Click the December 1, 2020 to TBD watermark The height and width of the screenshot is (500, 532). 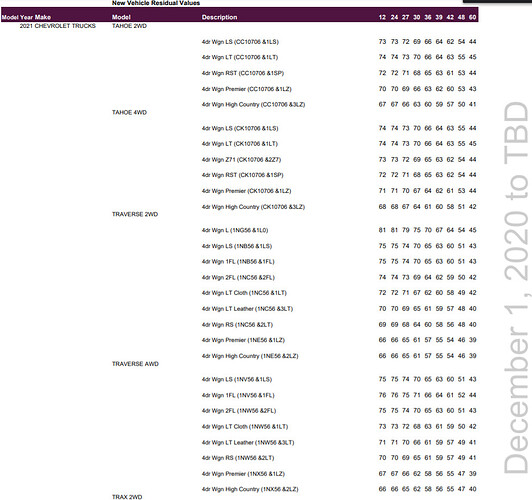516,287
